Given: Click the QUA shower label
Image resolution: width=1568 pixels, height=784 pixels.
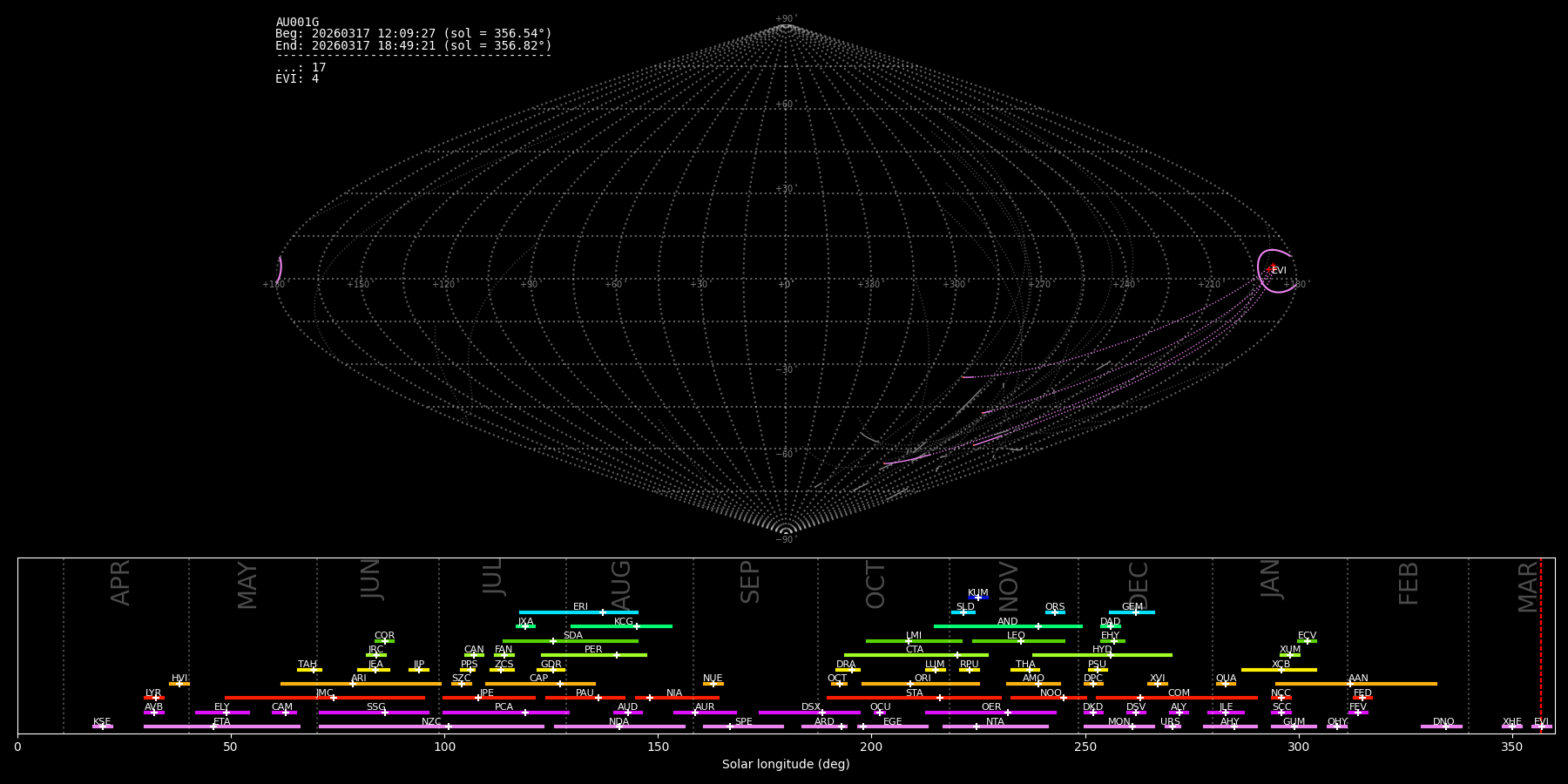Looking at the screenshot, I should pos(1226,679).
